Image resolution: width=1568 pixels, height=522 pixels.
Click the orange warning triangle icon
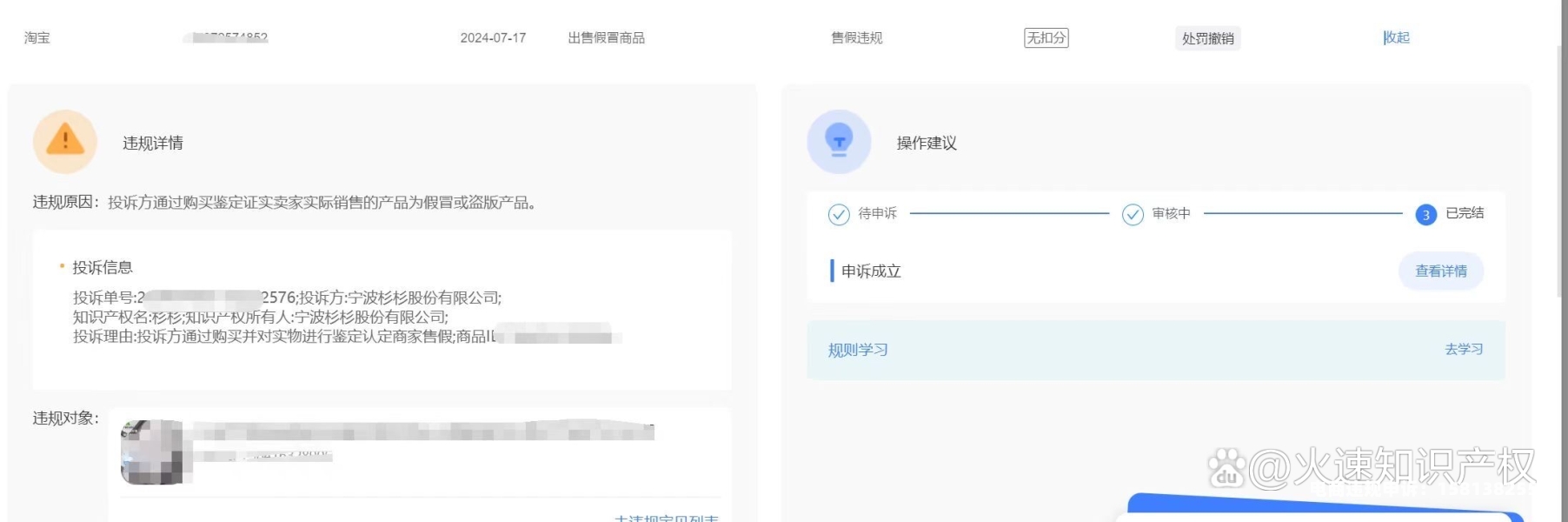pyautogui.click(x=65, y=141)
